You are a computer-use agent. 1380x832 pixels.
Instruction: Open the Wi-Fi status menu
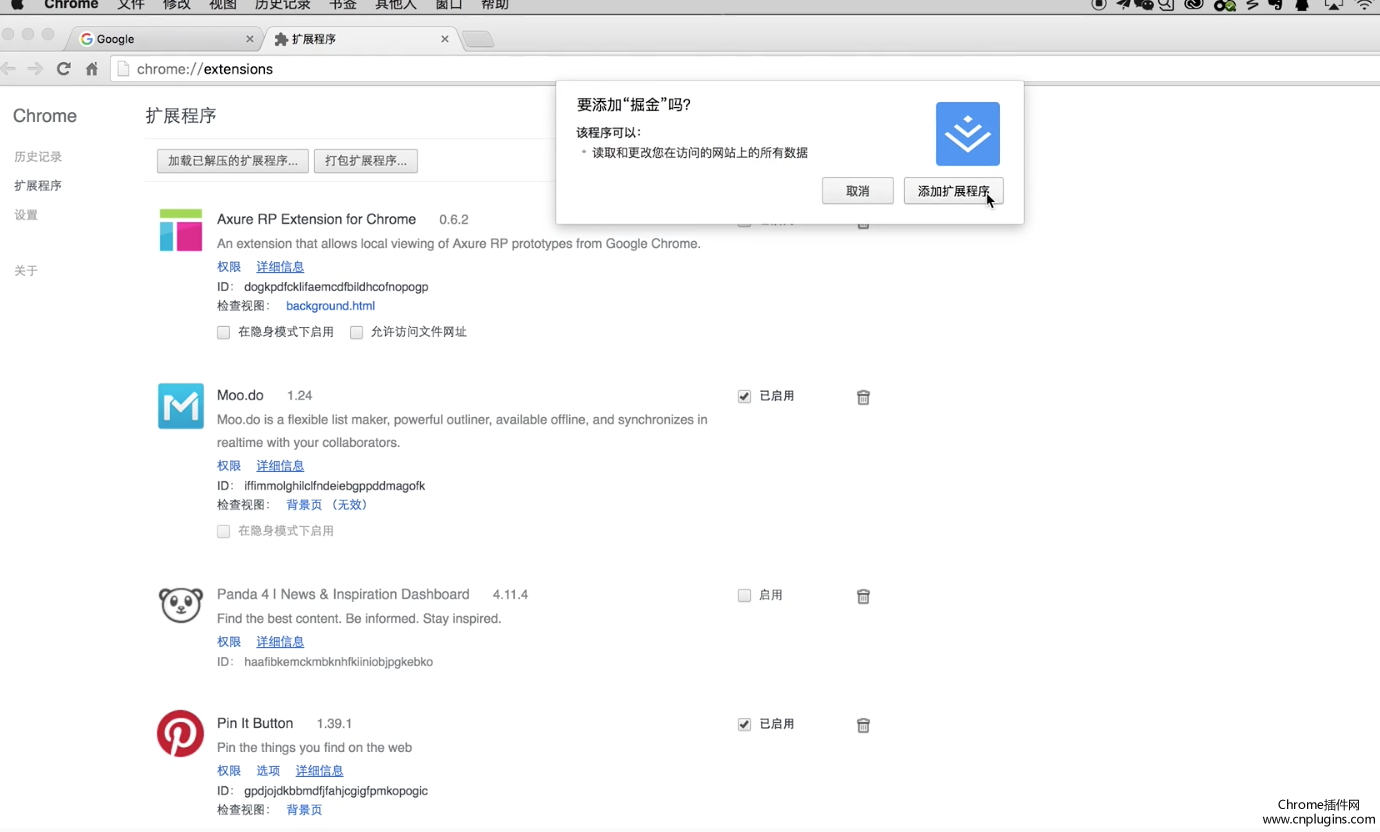[x=1365, y=5]
